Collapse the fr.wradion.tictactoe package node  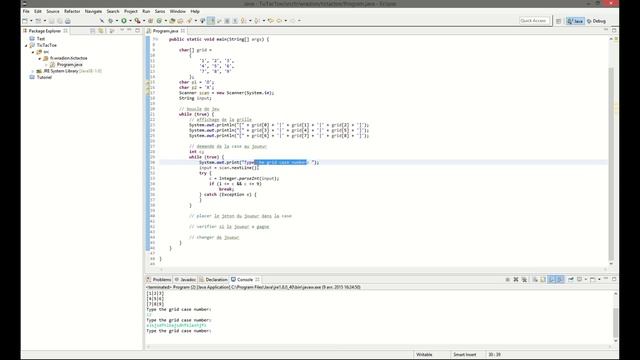pos(40,59)
